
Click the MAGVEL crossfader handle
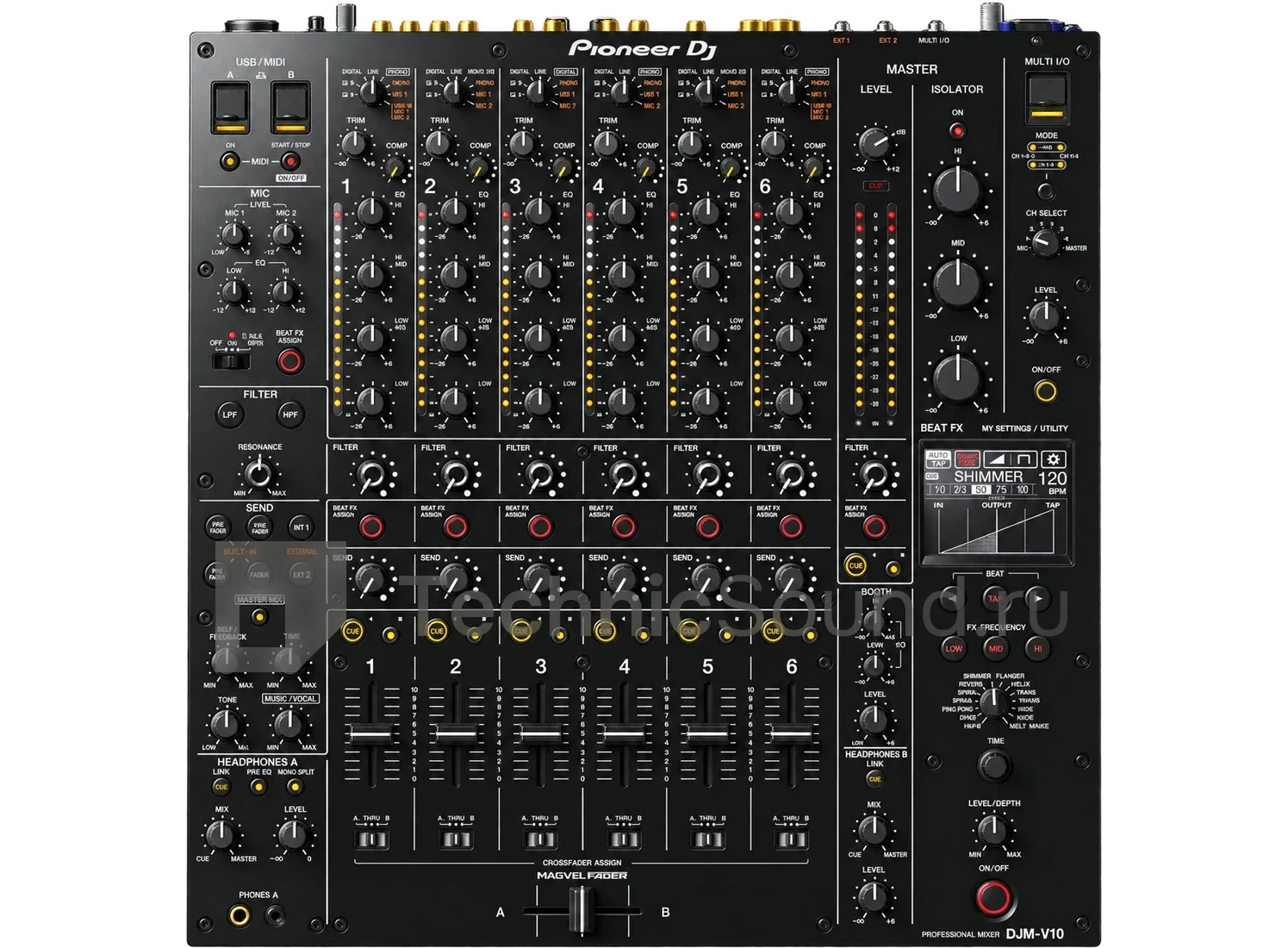click(x=582, y=910)
